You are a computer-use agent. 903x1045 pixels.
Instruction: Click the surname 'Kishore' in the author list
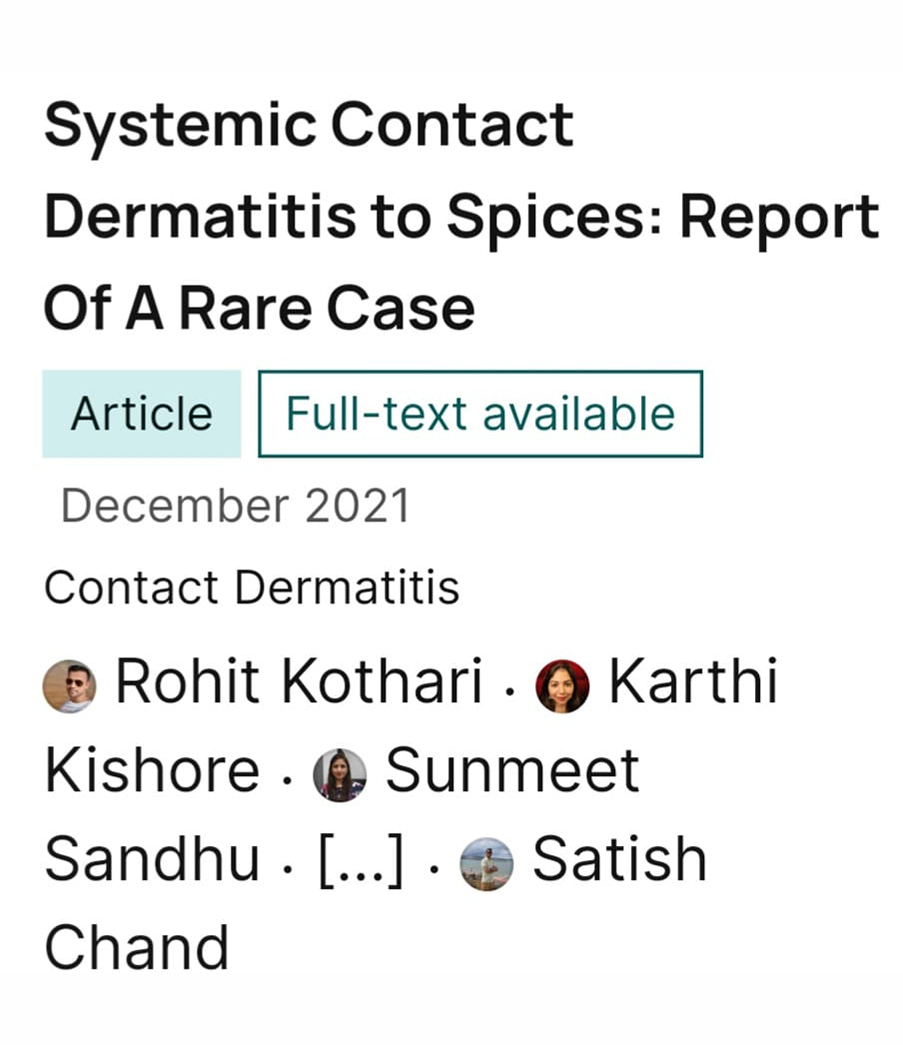click(152, 772)
